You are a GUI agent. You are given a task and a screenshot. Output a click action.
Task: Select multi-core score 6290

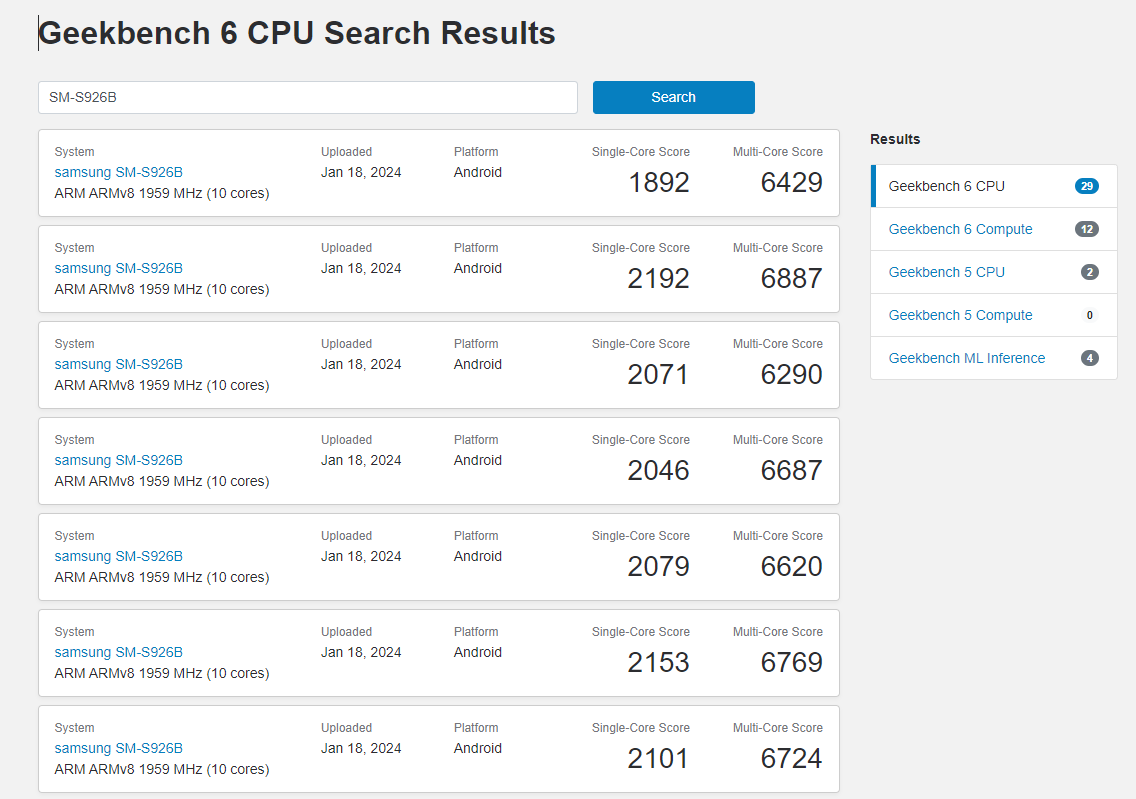[791, 375]
